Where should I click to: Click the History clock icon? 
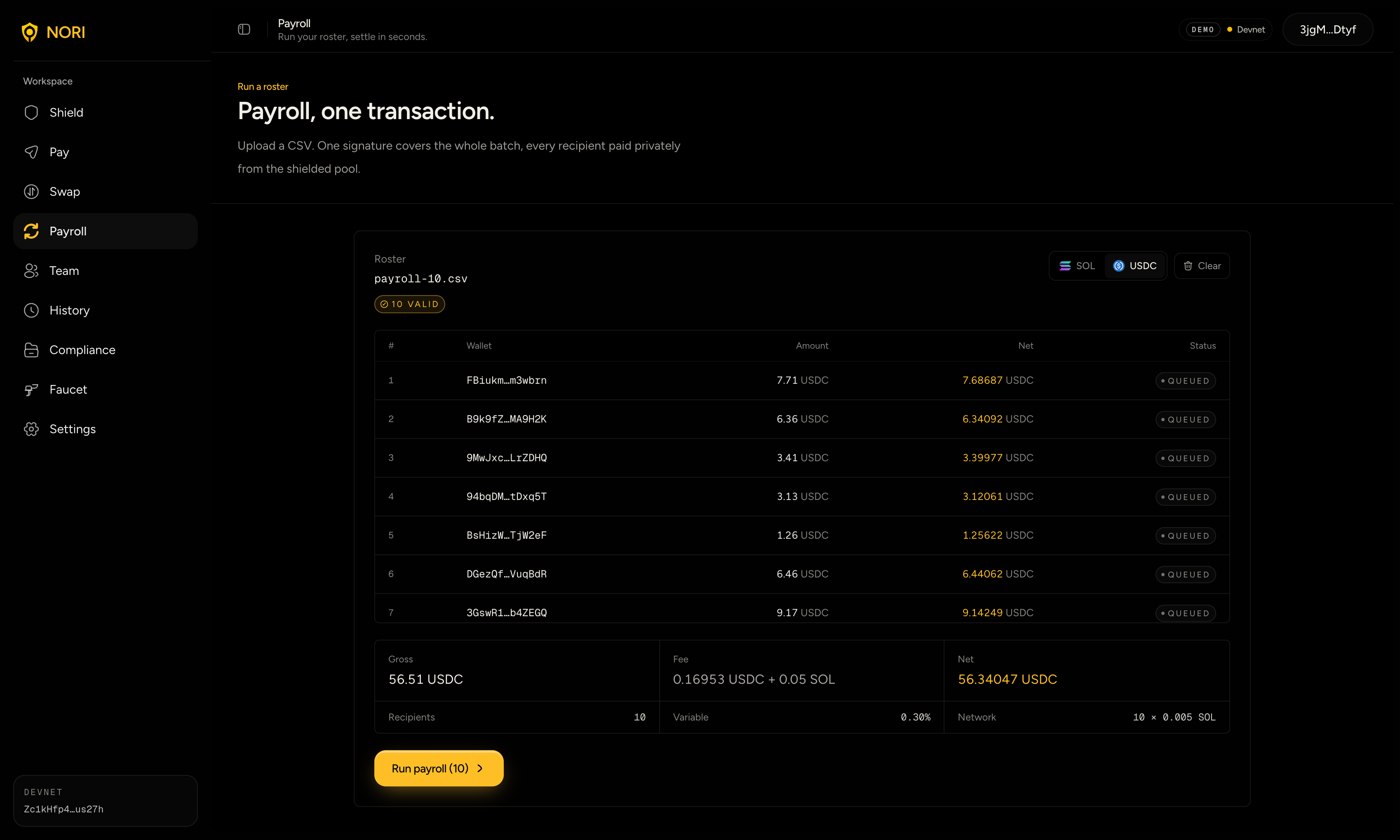click(x=31, y=310)
